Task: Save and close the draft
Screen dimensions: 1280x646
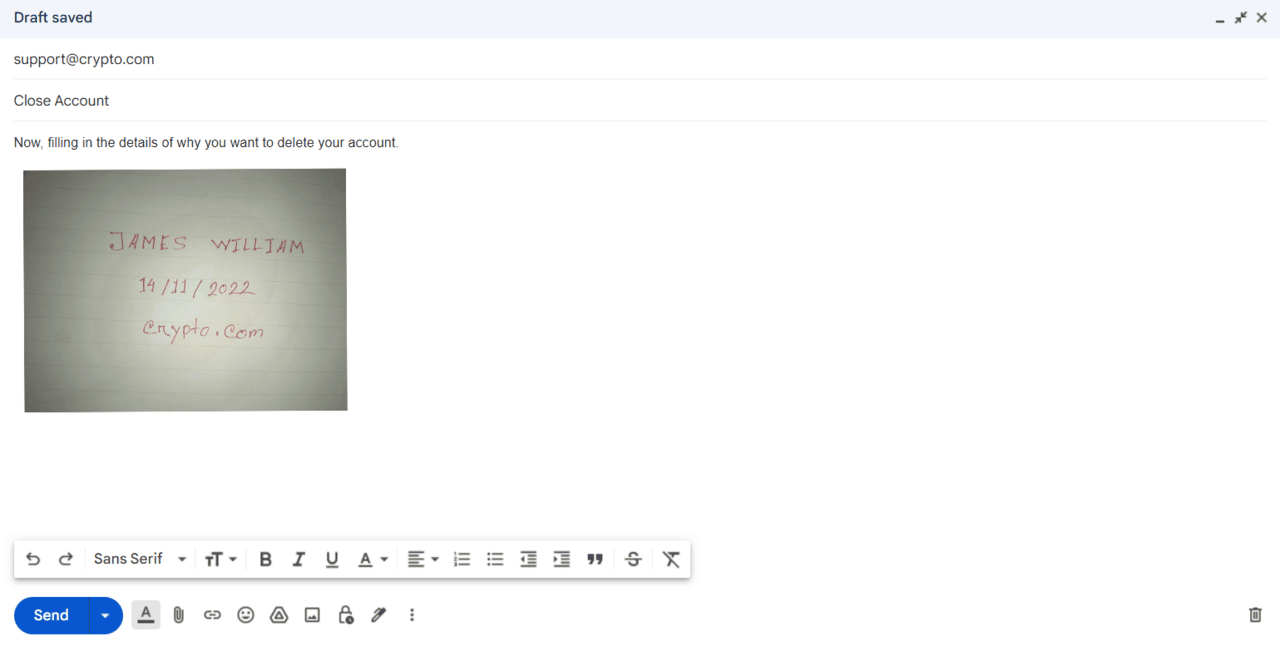Action: pos(1262,18)
